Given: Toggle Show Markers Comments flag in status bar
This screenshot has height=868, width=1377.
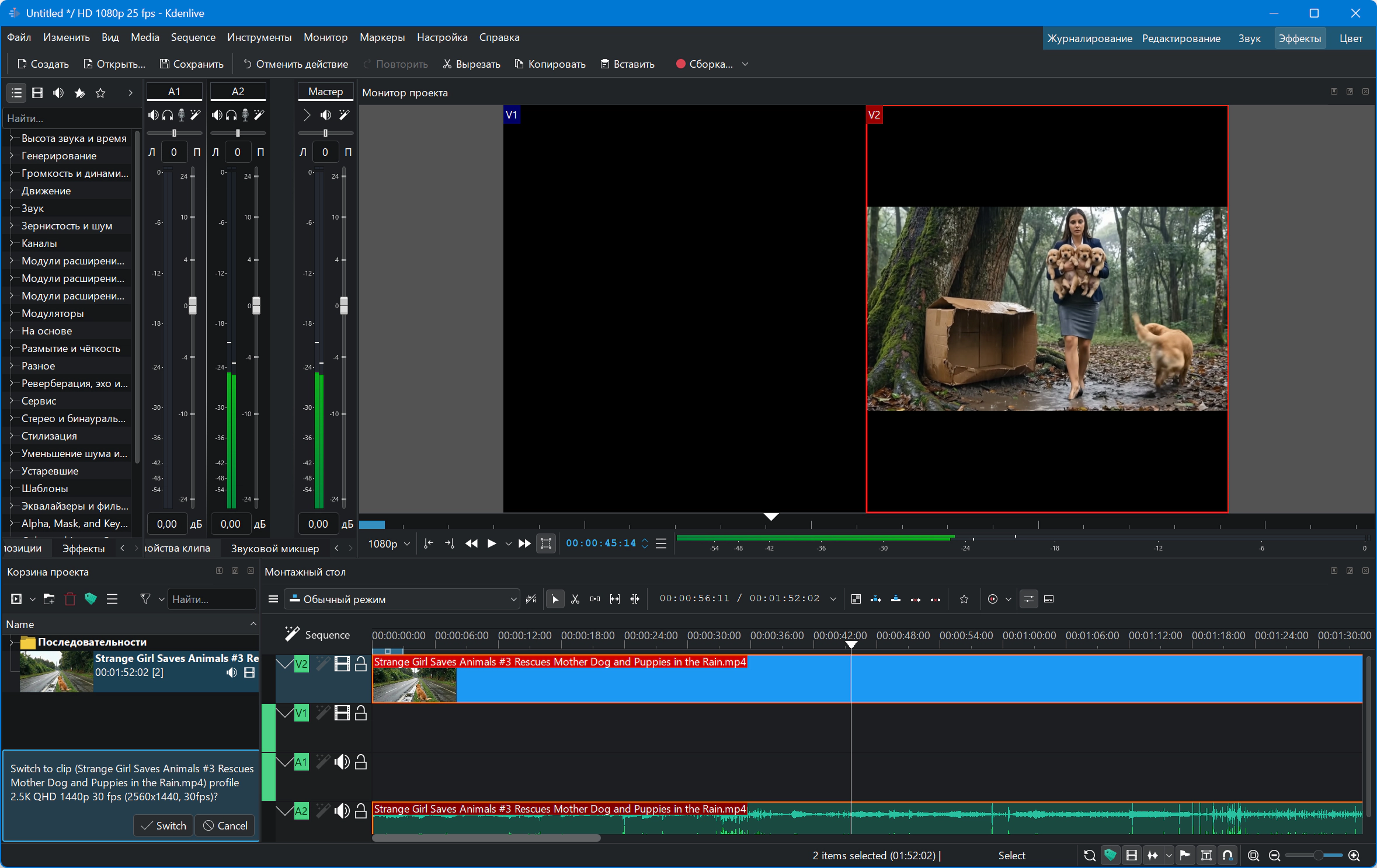Looking at the screenshot, I should coord(1185,856).
